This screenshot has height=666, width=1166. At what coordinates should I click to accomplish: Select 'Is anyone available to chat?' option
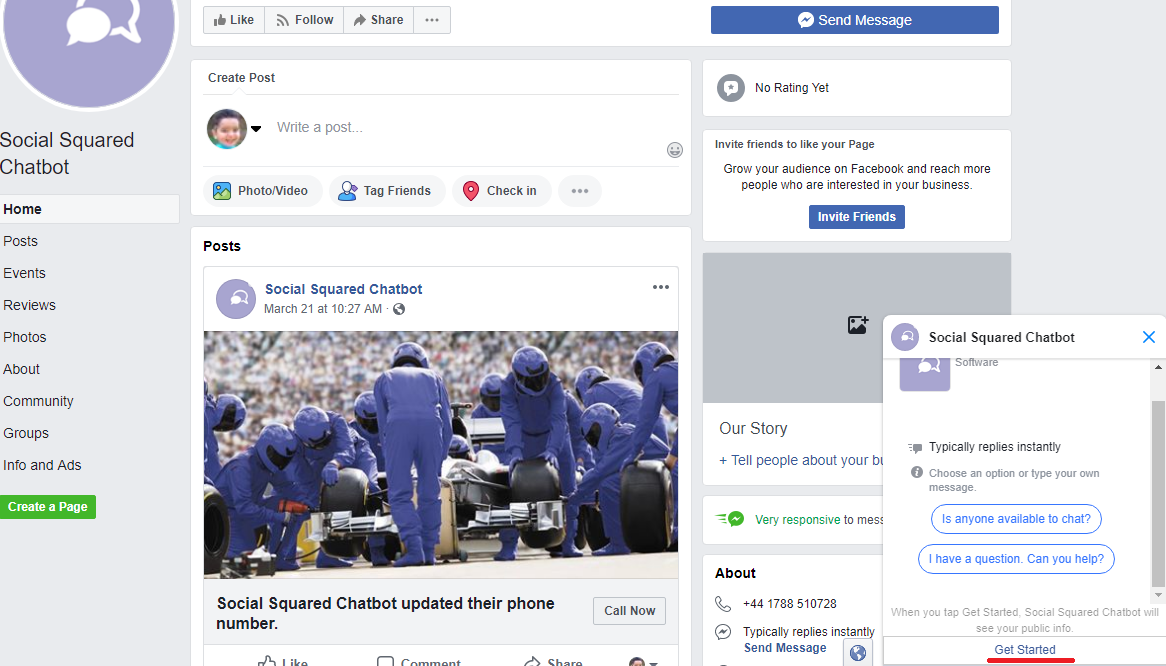pos(1016,519)
